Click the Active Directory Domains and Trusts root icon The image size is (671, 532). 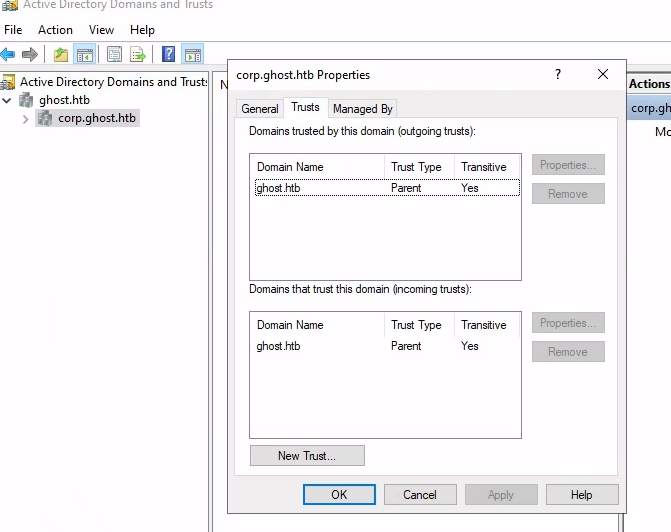tap(8, 82)
